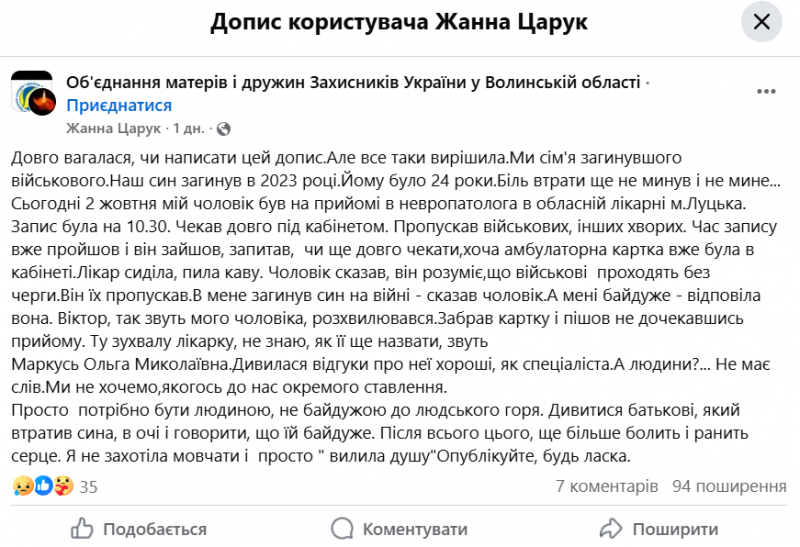800x547 pixels.
Task: Click the Приєднатися link to join
Action: click(119, 105)
